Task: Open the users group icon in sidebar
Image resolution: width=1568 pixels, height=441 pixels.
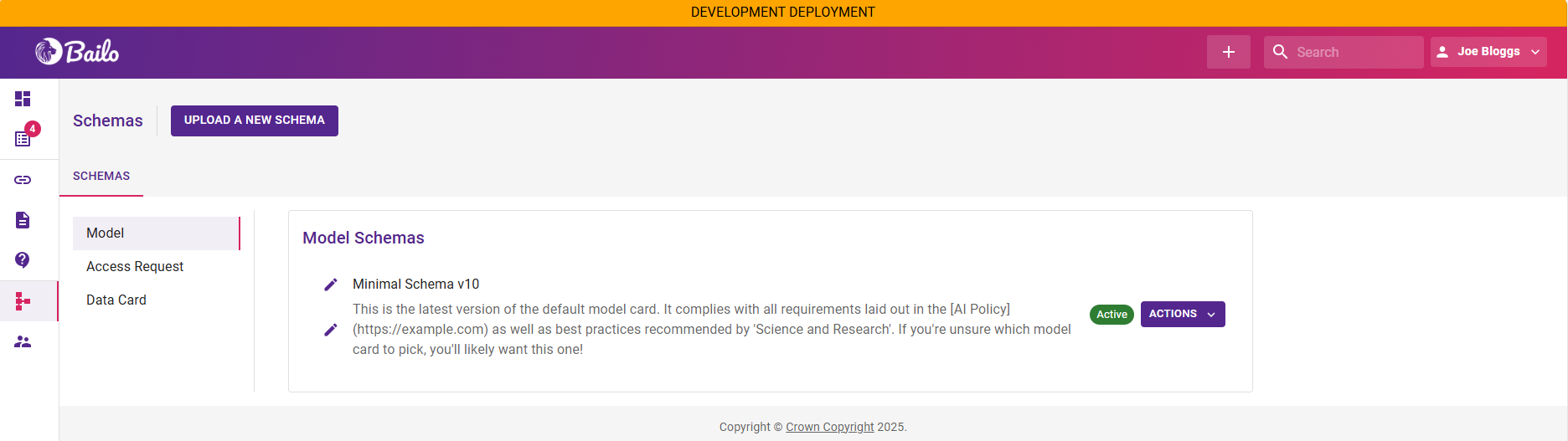Action: 23,341
